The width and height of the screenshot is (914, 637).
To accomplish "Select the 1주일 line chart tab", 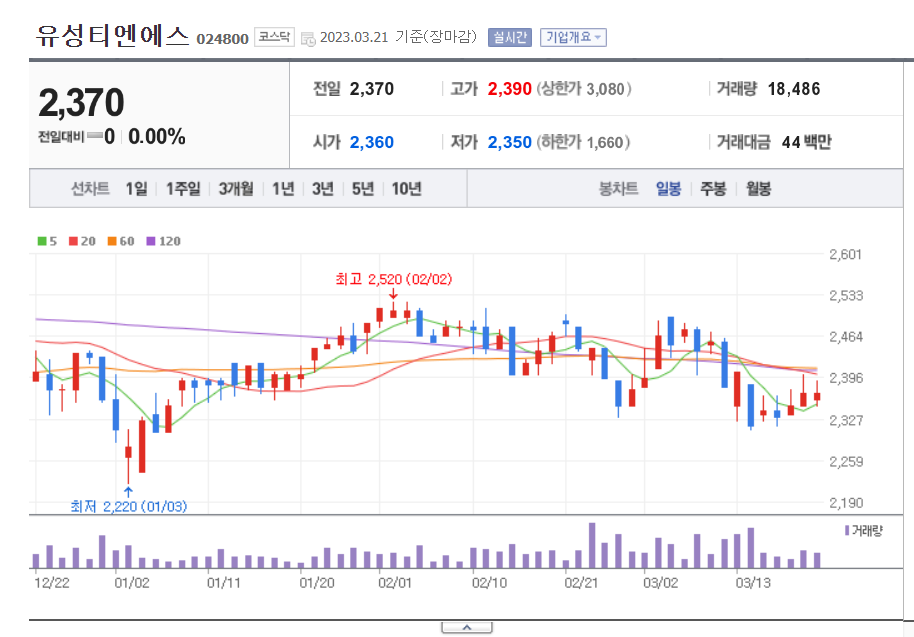I will (x=183, y=189).
